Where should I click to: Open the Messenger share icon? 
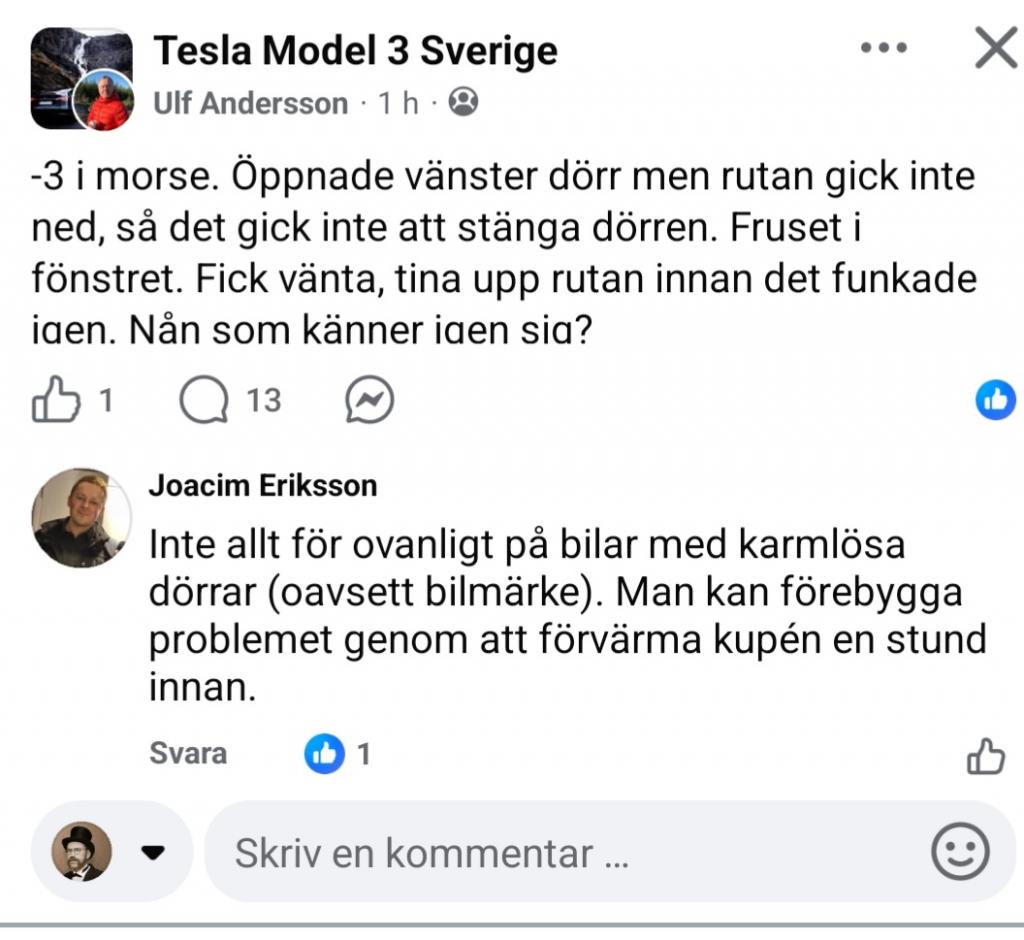point(371,399)
